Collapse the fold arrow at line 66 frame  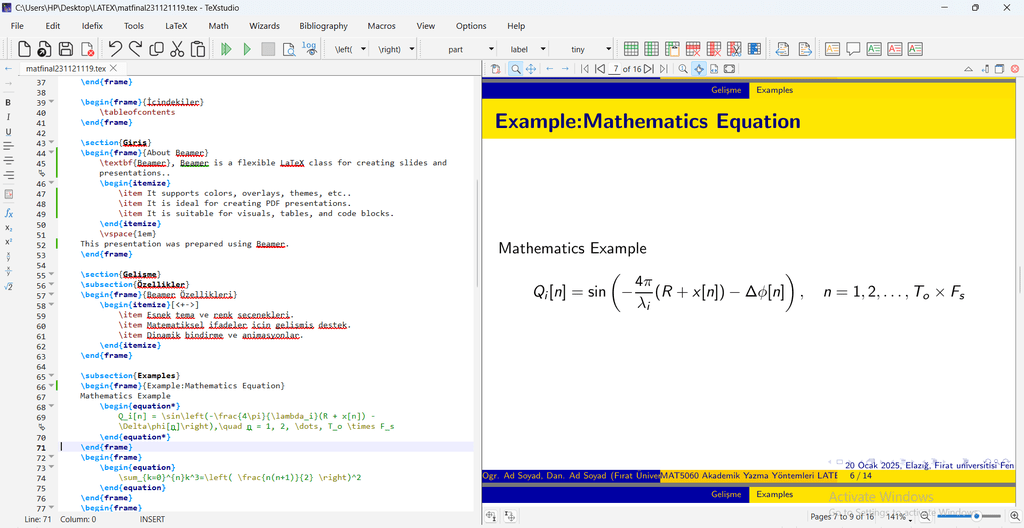click(x=52, y=386)
